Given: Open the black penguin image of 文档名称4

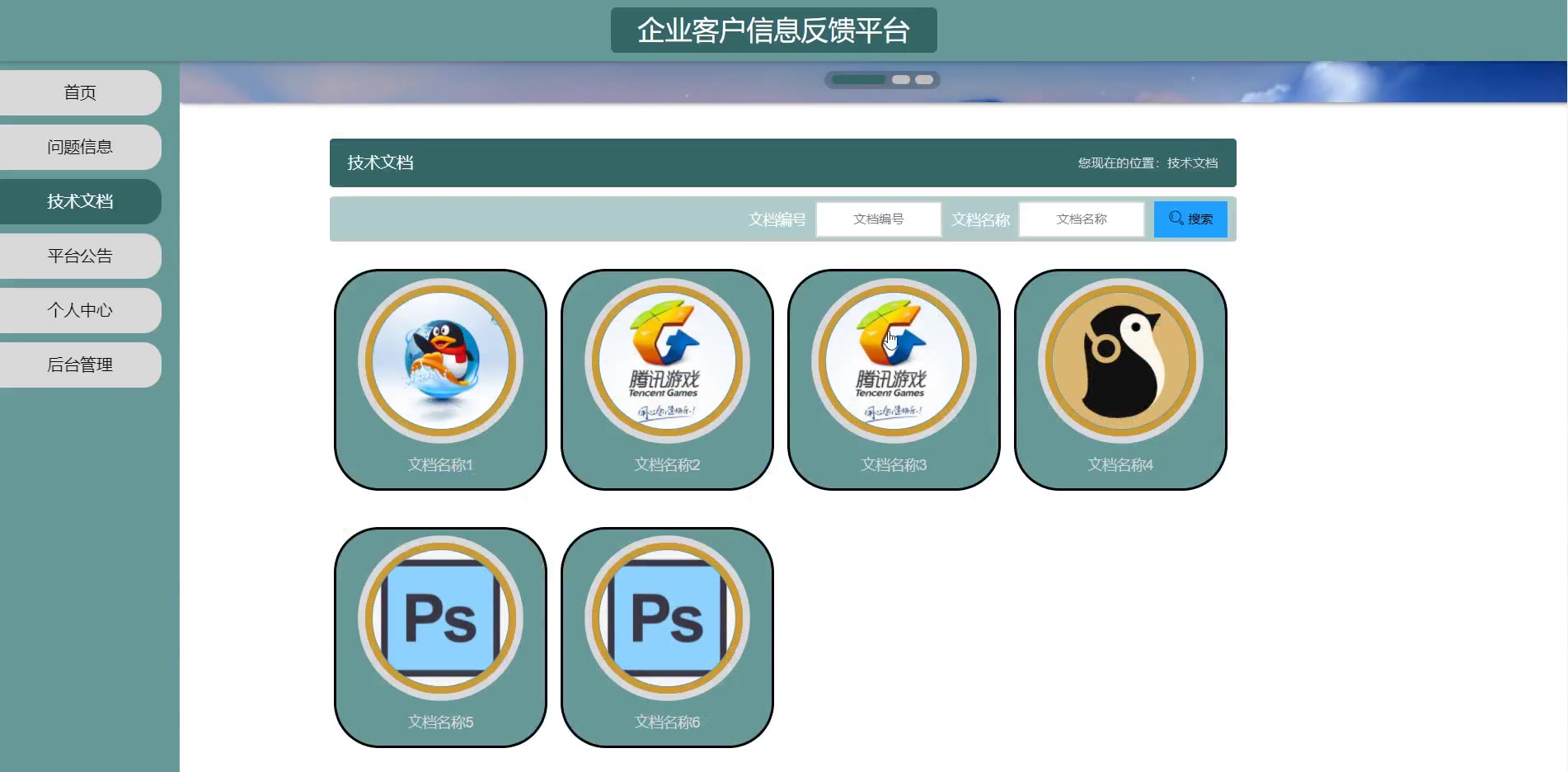Looking at the screenshot, I should [1120, 360].
